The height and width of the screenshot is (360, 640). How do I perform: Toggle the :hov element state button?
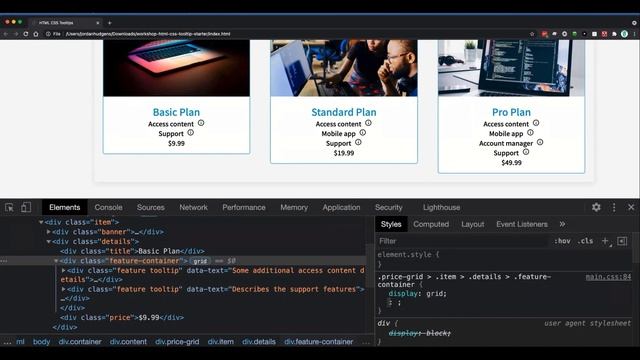coord(562,241)
